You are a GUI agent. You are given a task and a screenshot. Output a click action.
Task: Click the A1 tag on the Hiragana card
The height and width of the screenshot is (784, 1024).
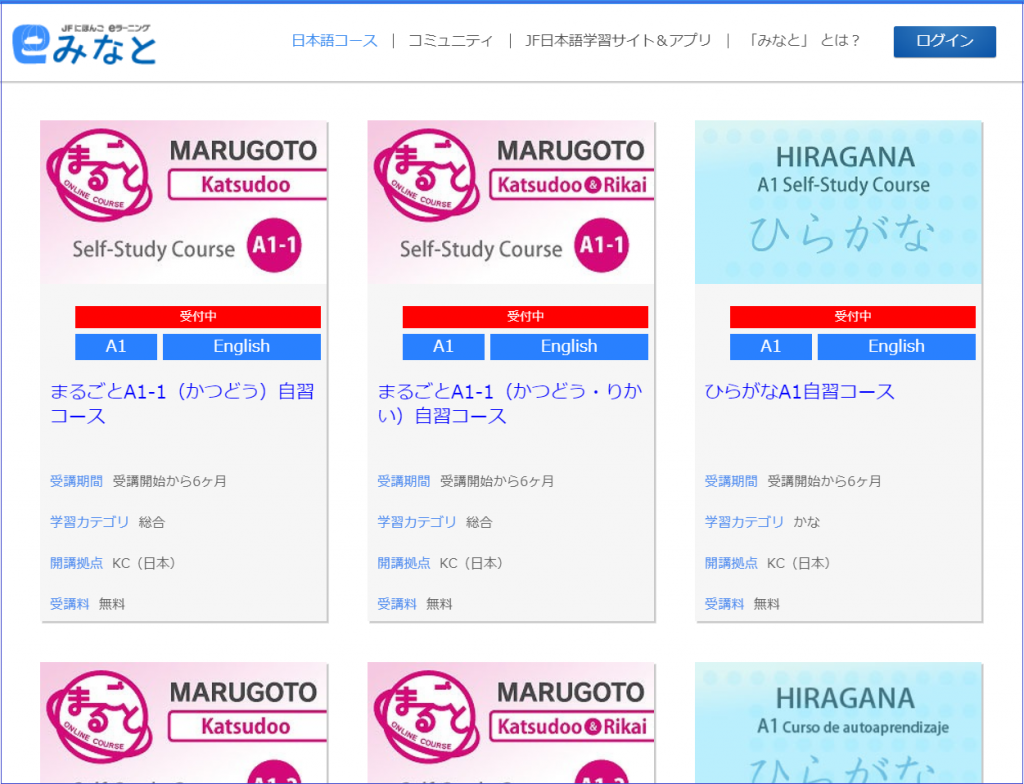[771, 346]
